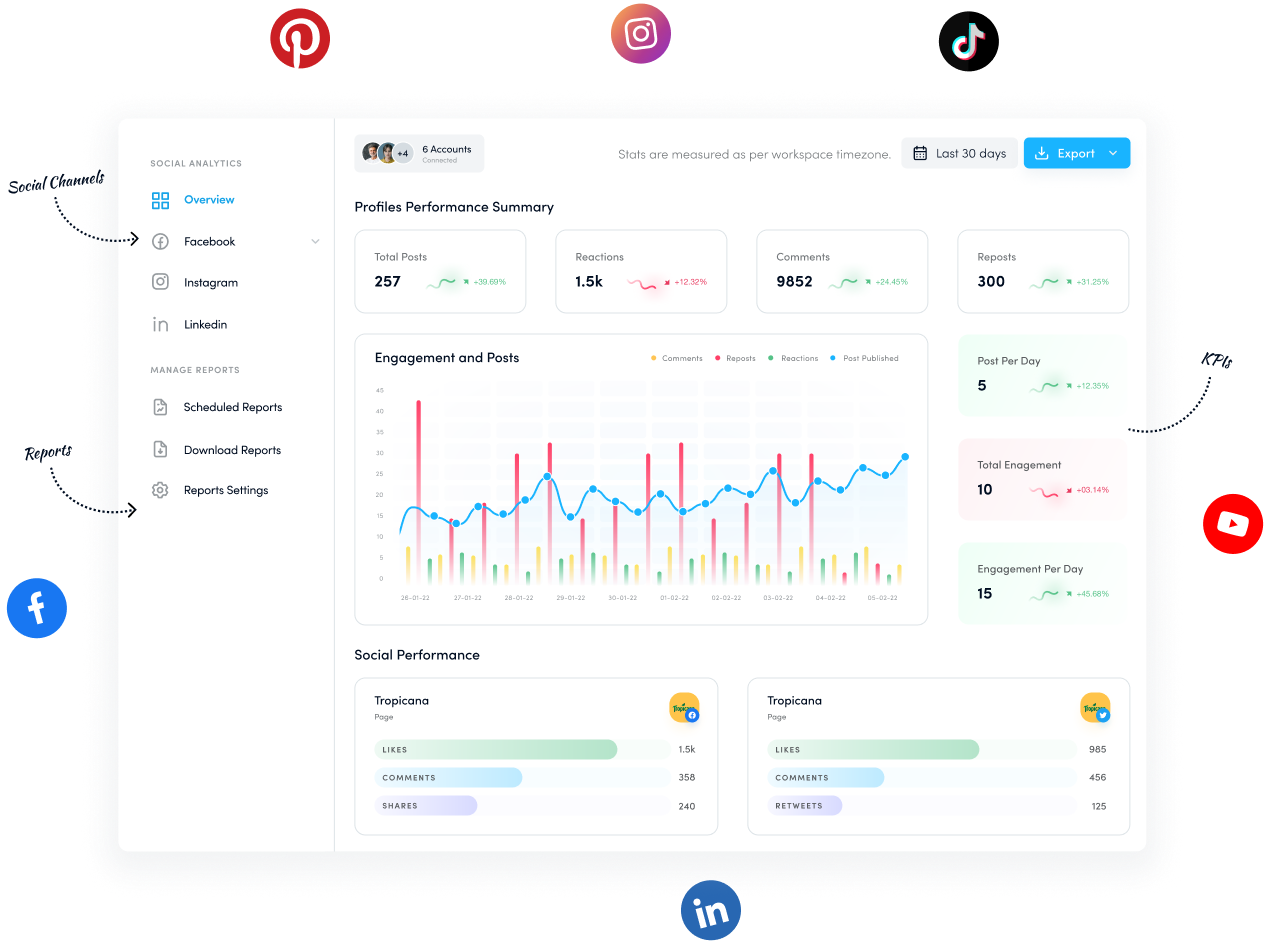The image size is (1270, 947).
Task: Expand the Facebook channel chevron
Action: tap(316, 241)
